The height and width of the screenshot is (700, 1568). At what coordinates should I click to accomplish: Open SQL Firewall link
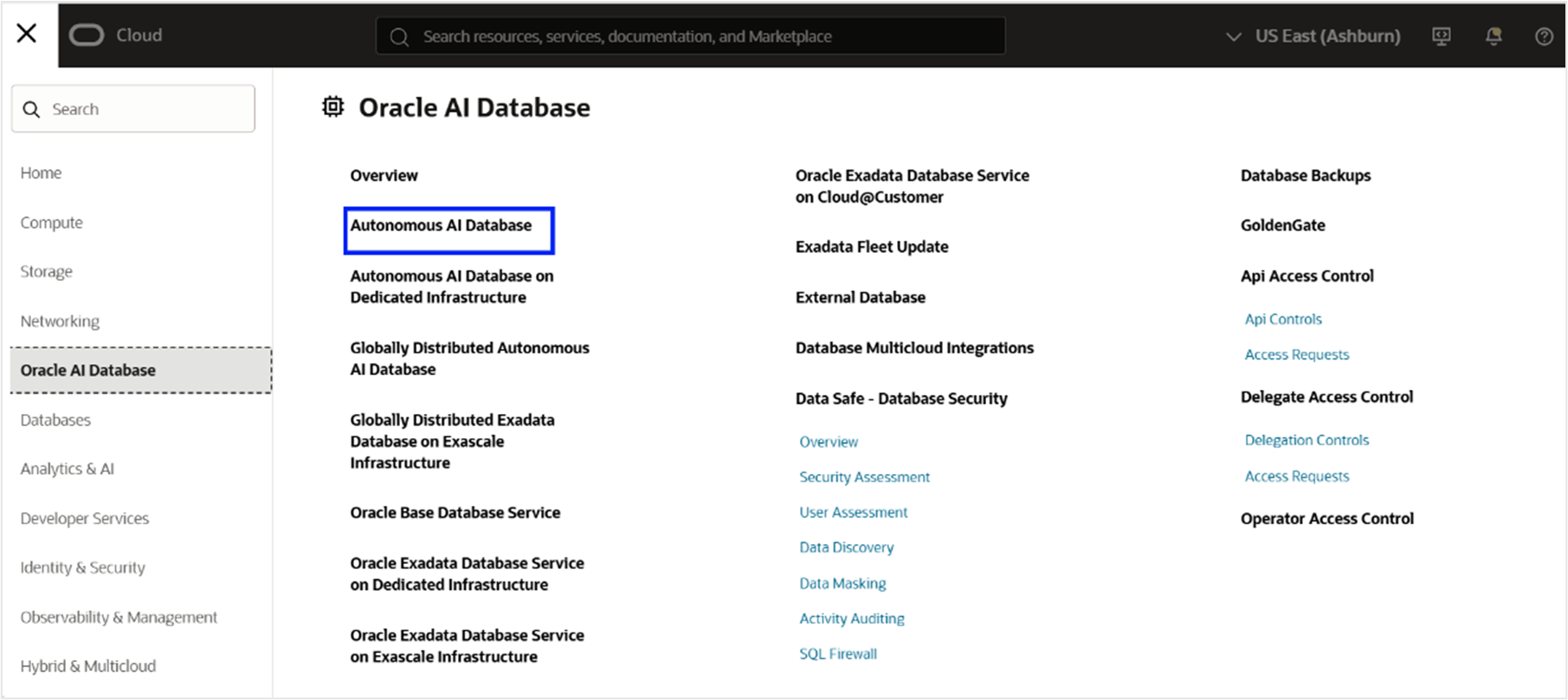(x=837, y=654)
